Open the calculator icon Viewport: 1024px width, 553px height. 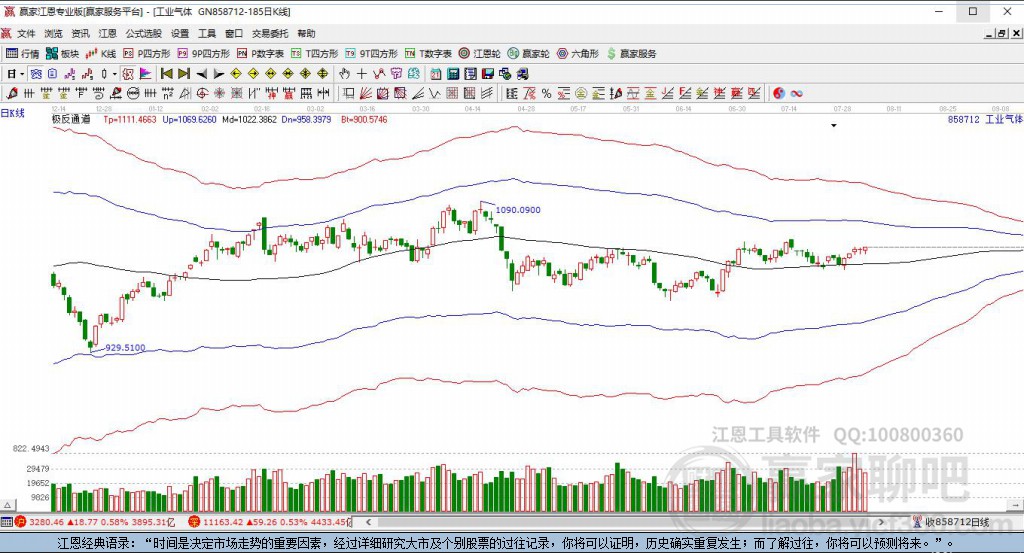tap(453, 74)
